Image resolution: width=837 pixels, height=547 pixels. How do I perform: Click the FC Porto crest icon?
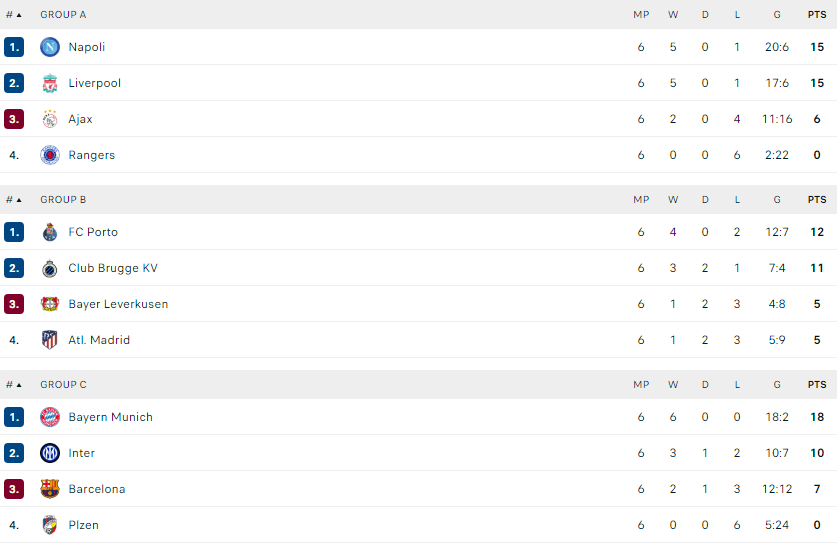(50, 232)
